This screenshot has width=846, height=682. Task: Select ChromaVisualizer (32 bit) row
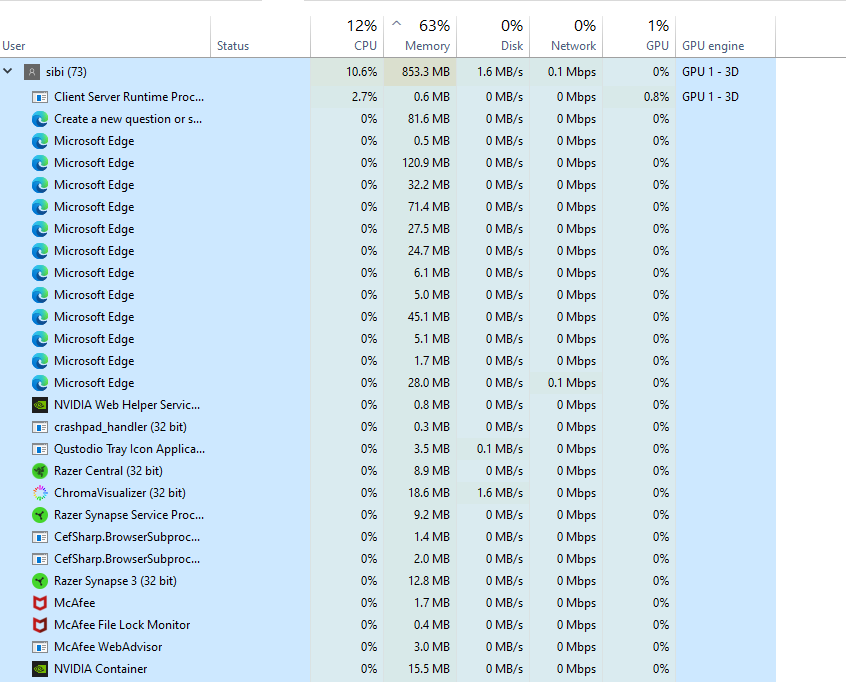[388, 493]
